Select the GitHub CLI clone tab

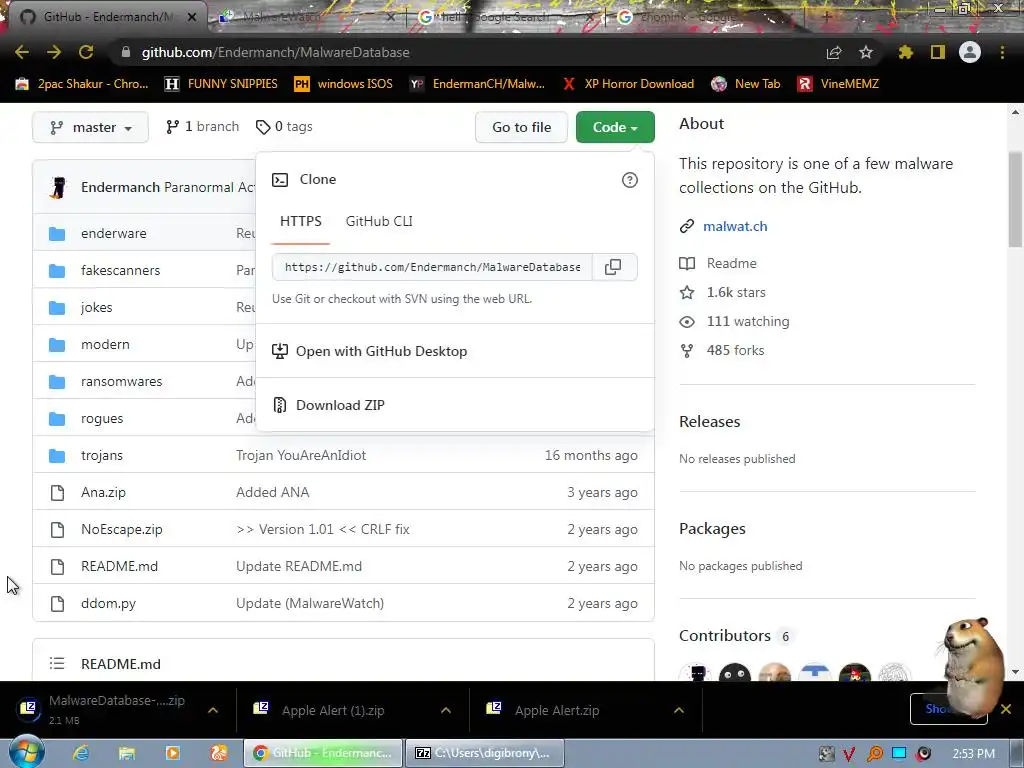[379, 221]
